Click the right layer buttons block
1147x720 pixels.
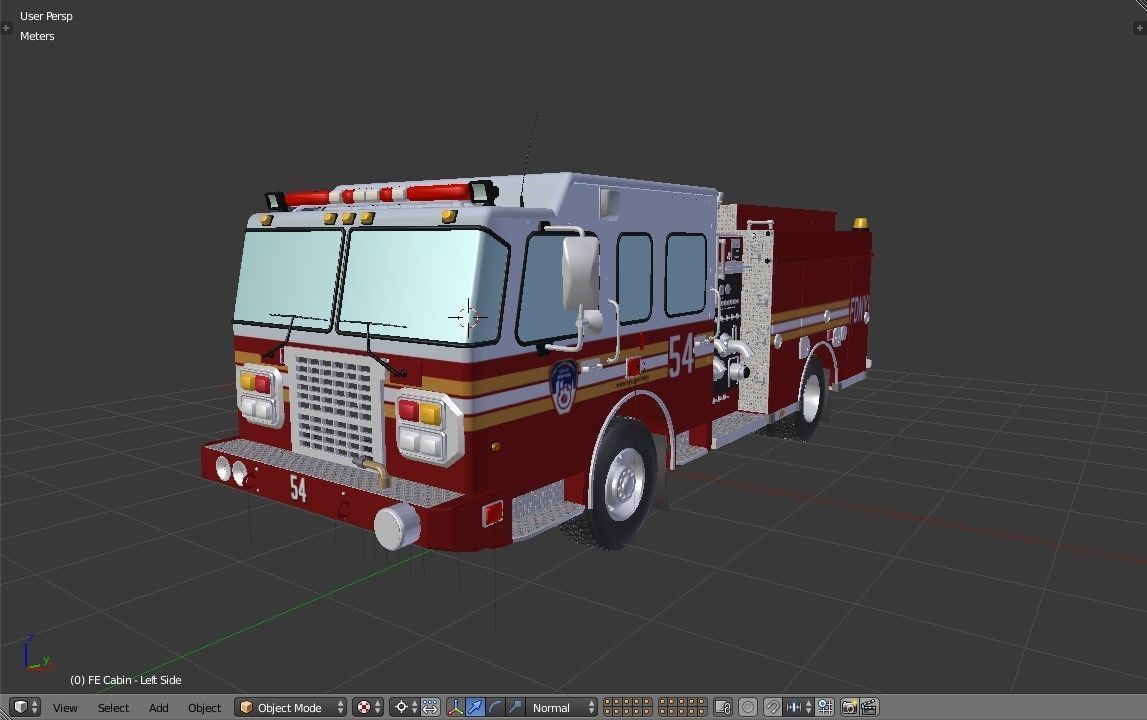point(682,707)
